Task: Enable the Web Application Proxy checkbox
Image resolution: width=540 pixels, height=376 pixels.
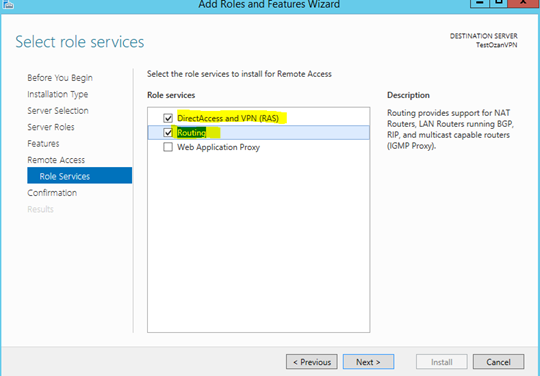Action: 168,147
